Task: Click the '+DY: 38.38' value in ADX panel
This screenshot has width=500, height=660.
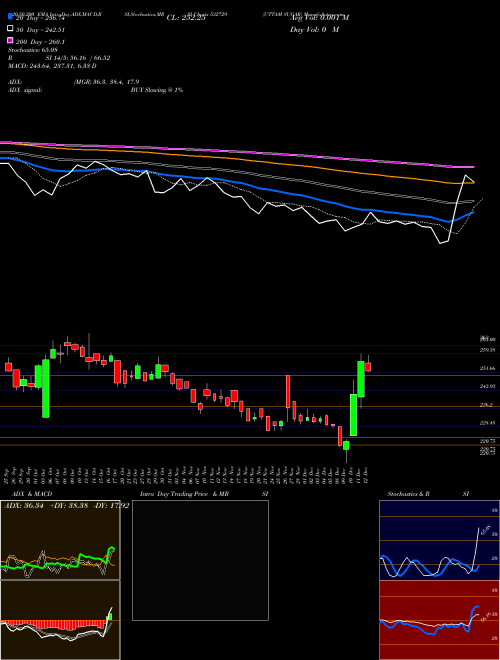Action: tap(67, 505)
